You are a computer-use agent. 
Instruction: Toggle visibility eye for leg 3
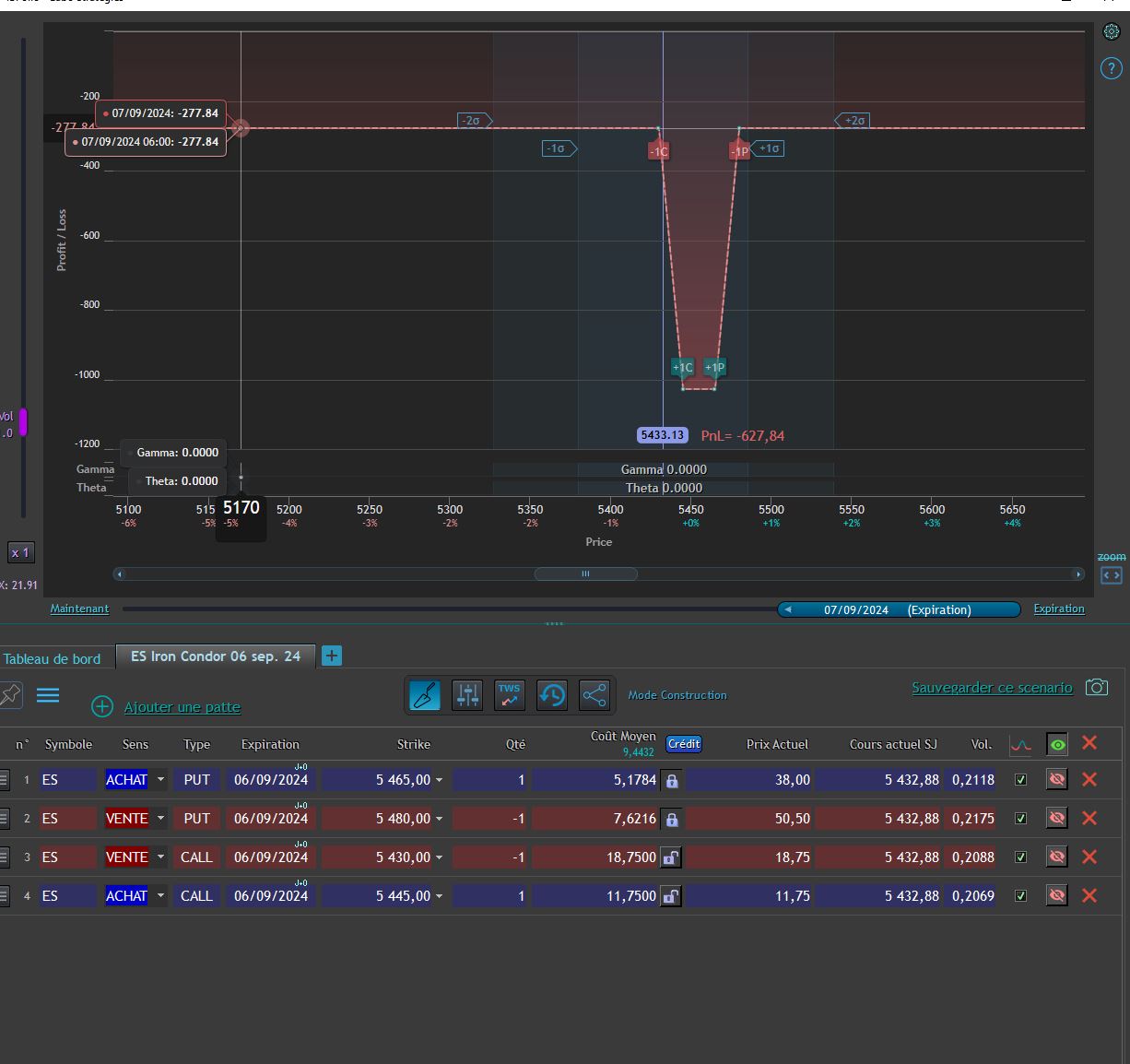coord(1057,857)
